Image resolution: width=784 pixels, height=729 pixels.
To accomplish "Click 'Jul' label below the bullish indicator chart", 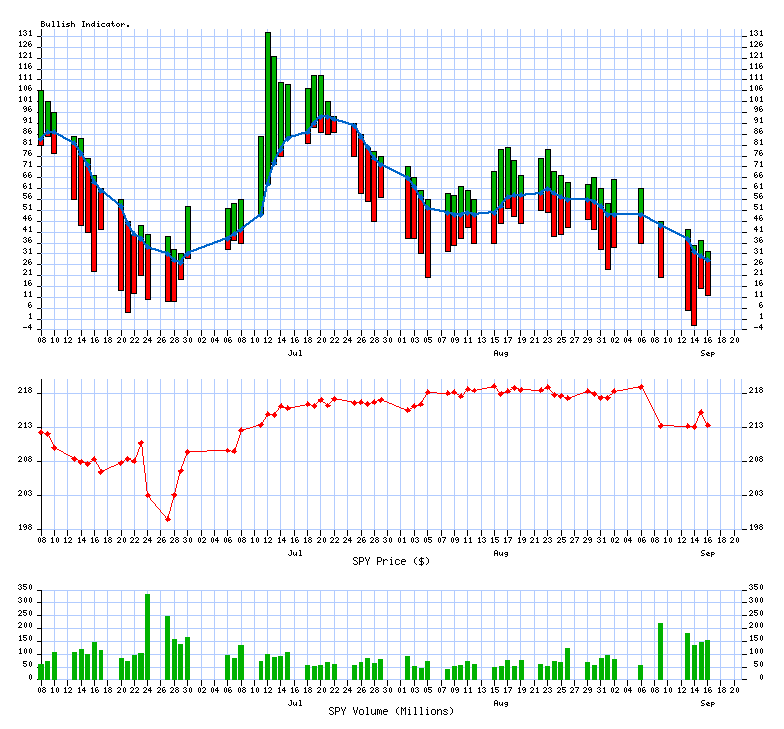I will (x=295, y=353).
